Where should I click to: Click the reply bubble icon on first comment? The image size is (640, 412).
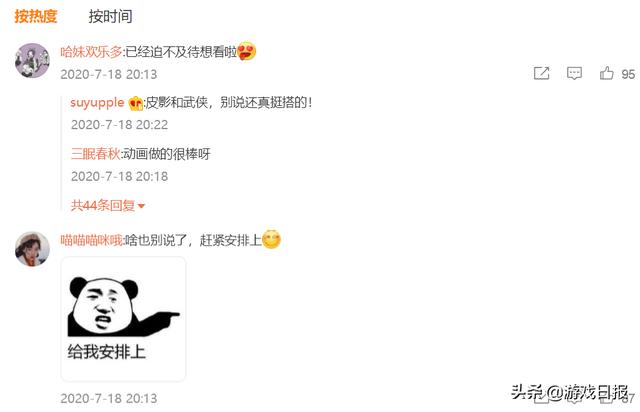pos(574,73)
